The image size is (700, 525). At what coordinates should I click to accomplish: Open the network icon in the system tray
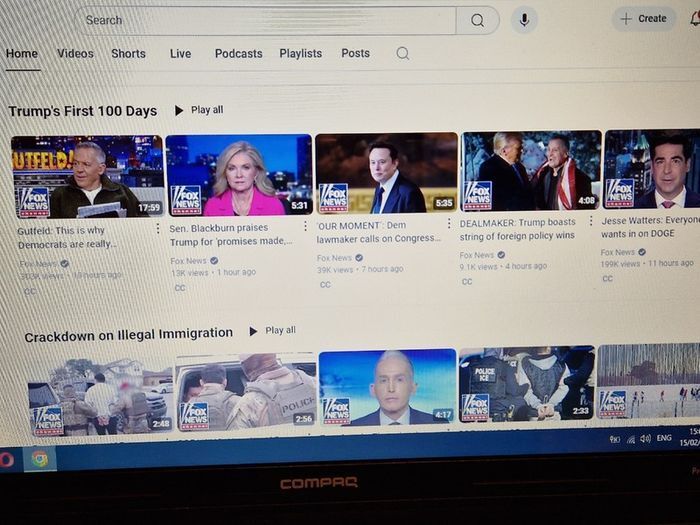point(631,439)
